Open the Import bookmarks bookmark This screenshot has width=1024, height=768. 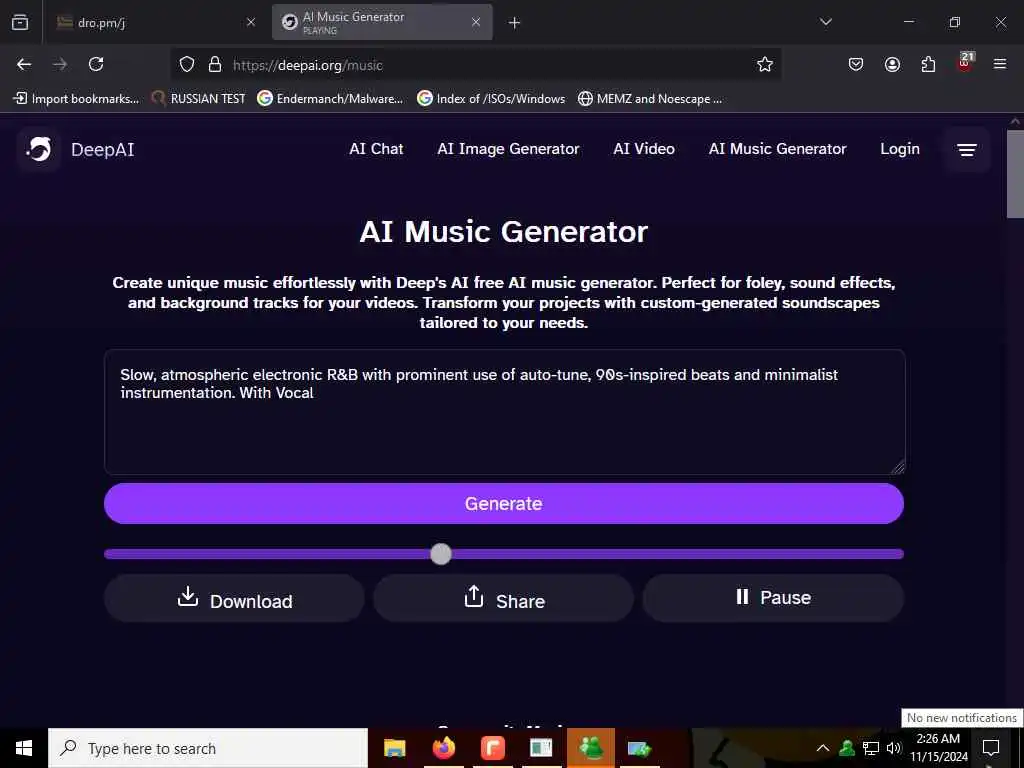point(76,99)
